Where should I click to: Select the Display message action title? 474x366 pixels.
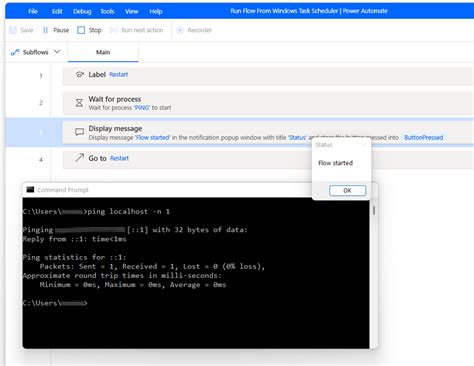115,128
